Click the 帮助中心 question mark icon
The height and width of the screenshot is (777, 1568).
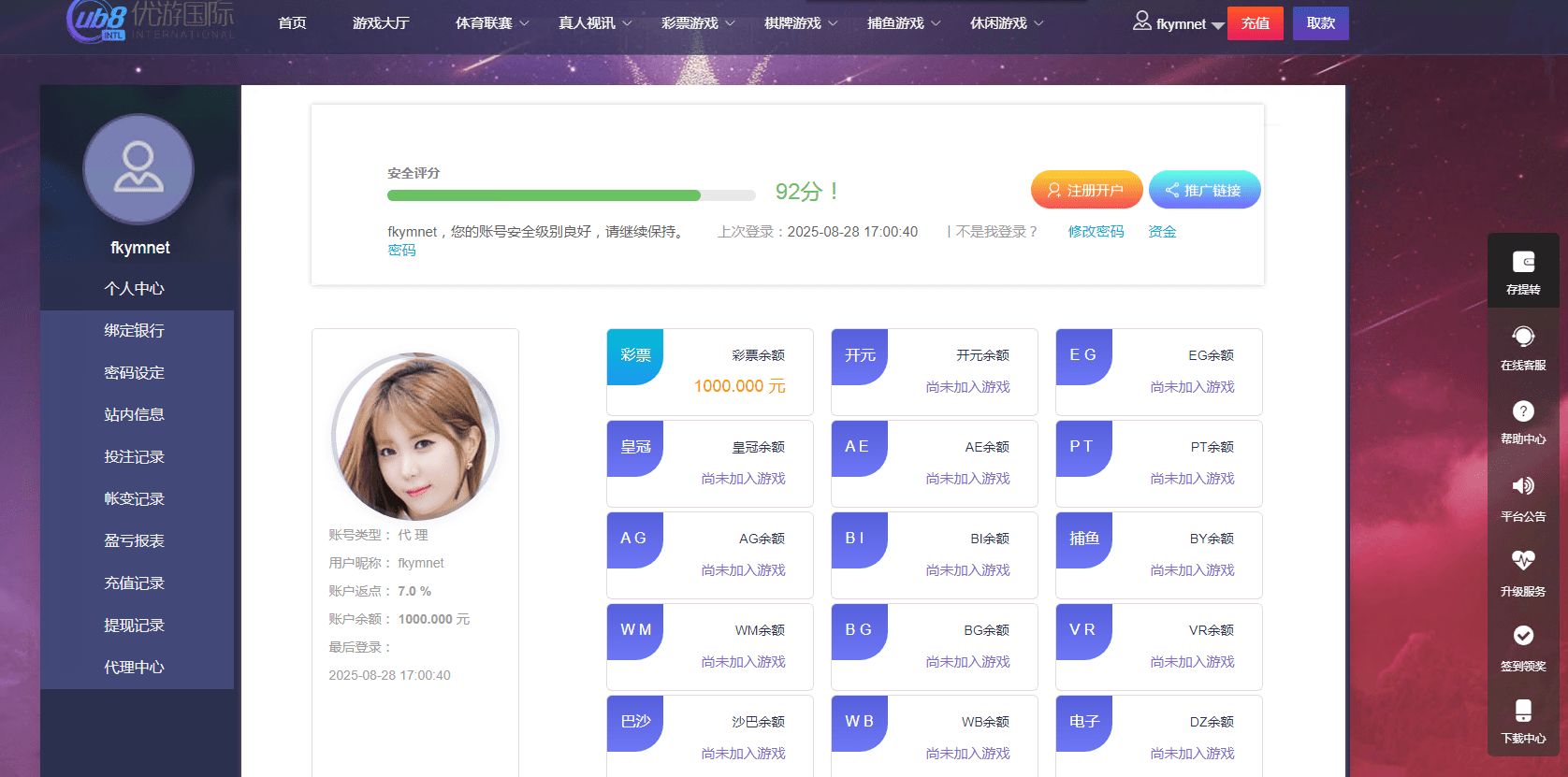(x=1523, y=411)
